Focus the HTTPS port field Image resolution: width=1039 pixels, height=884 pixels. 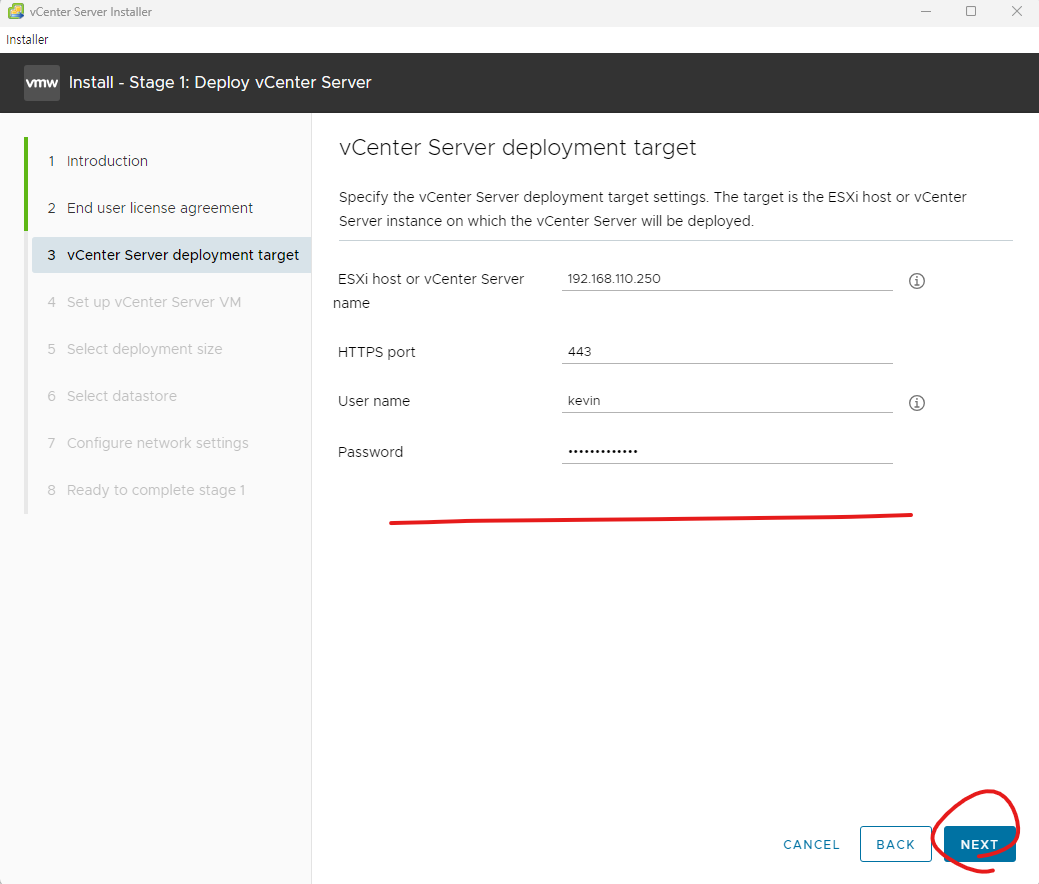pos(727,352)
